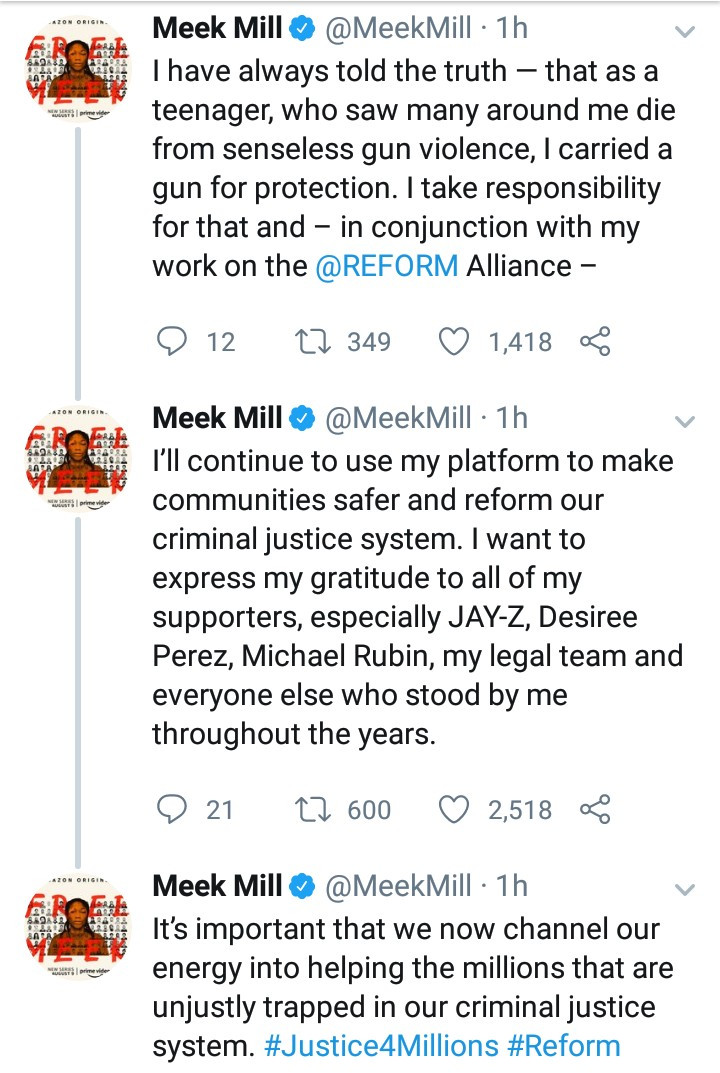This screenshot has height=1073, width=720.
Task: Open the Meek Mill name on the first tweet
Action: point(217,28)
